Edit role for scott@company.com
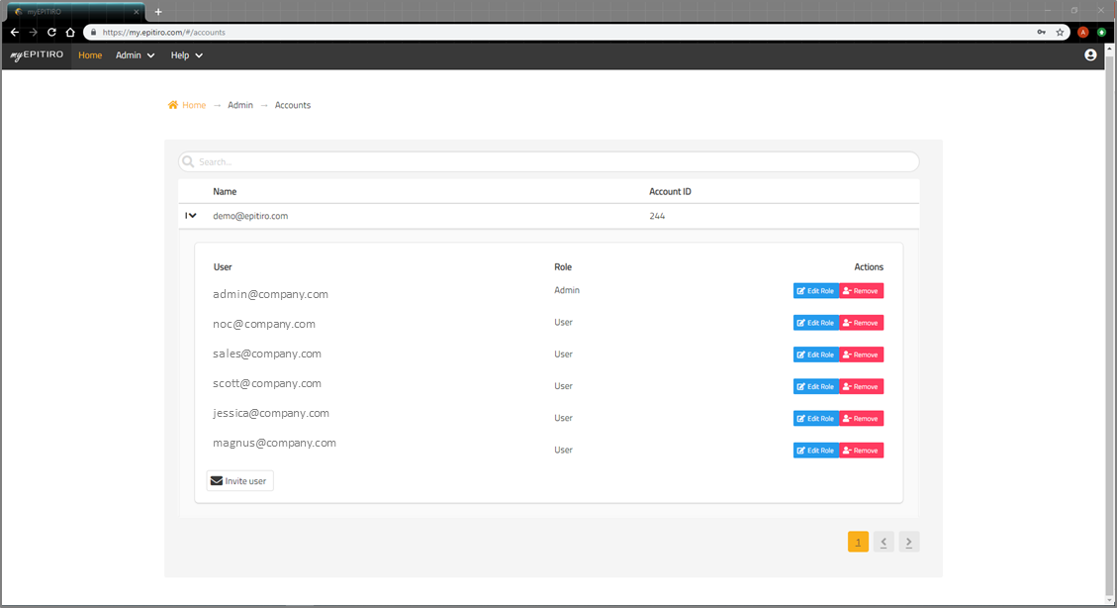1117x608 pixels. coord(816,387)
